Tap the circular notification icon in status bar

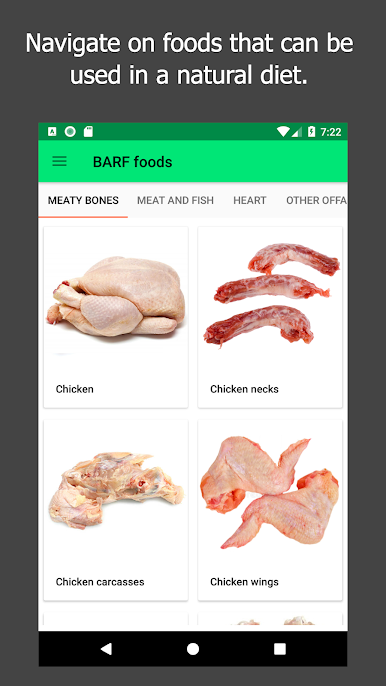click(x=70, y=131)
